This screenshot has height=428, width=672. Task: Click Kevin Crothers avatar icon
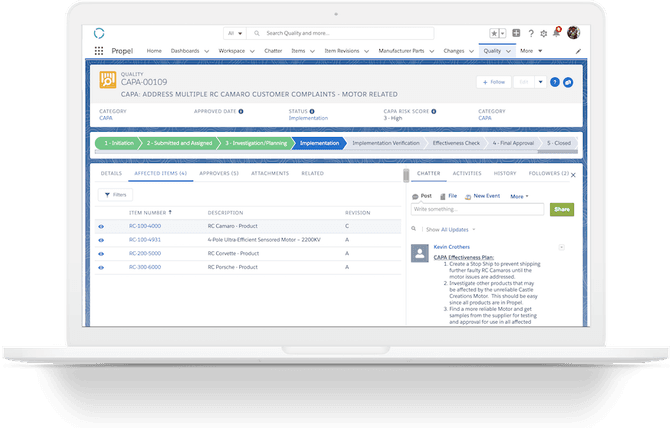(x=420, y=253)
